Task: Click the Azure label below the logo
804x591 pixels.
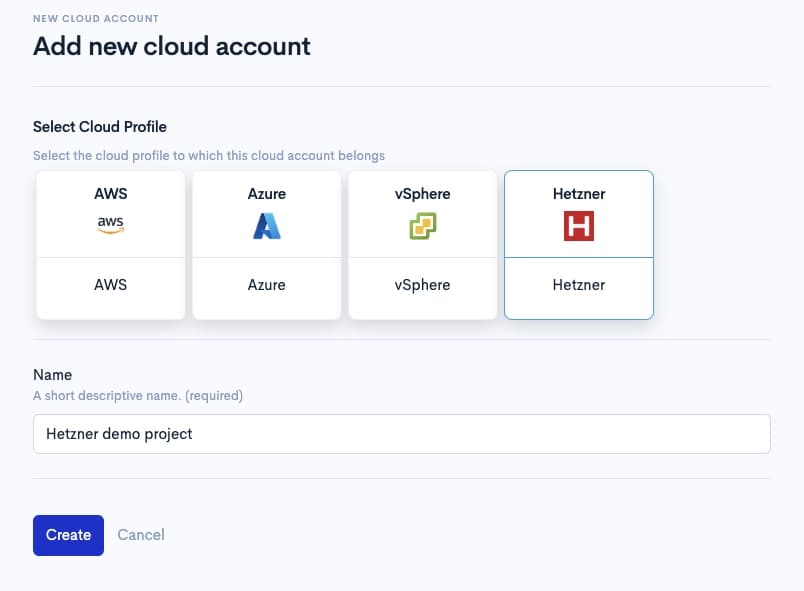Action: point(266,285)
